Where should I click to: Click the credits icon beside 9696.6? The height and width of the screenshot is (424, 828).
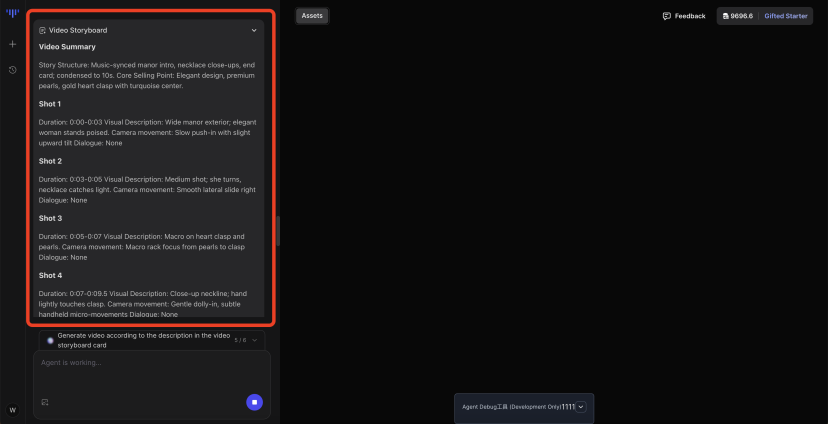[x=727, y=16]
